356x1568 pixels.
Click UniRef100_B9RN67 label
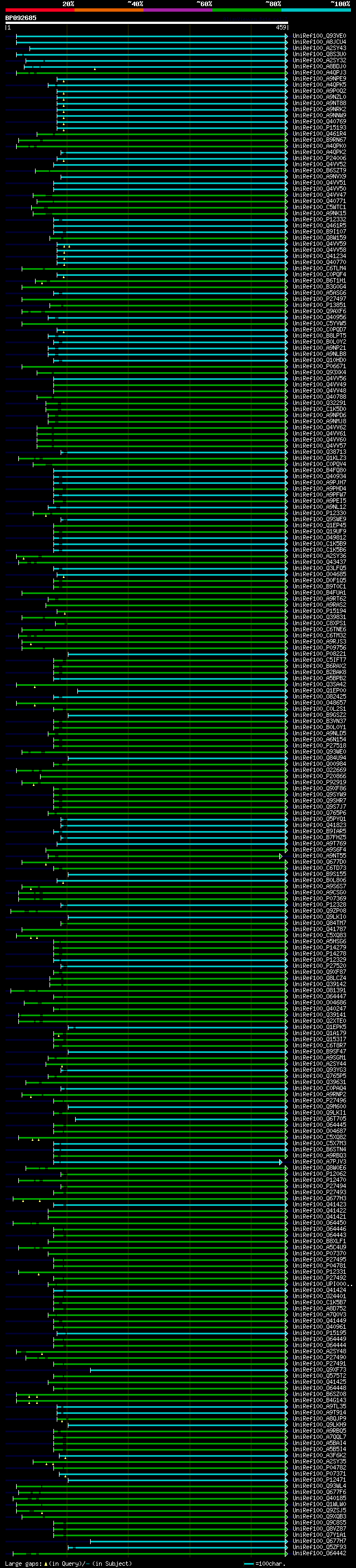click(319, 140)
